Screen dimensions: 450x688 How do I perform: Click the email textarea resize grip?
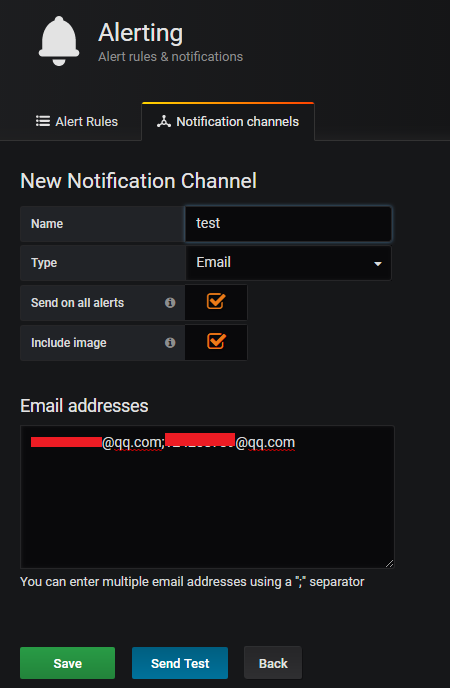[x=389, y=564]
